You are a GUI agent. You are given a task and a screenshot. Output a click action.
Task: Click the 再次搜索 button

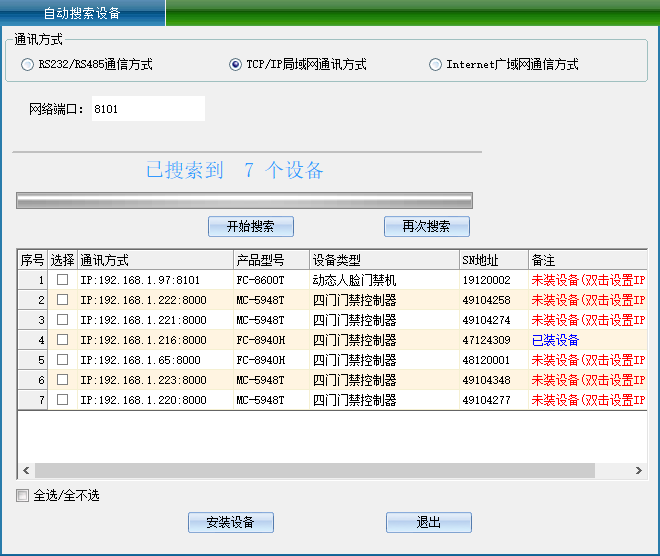pos(426,226)
